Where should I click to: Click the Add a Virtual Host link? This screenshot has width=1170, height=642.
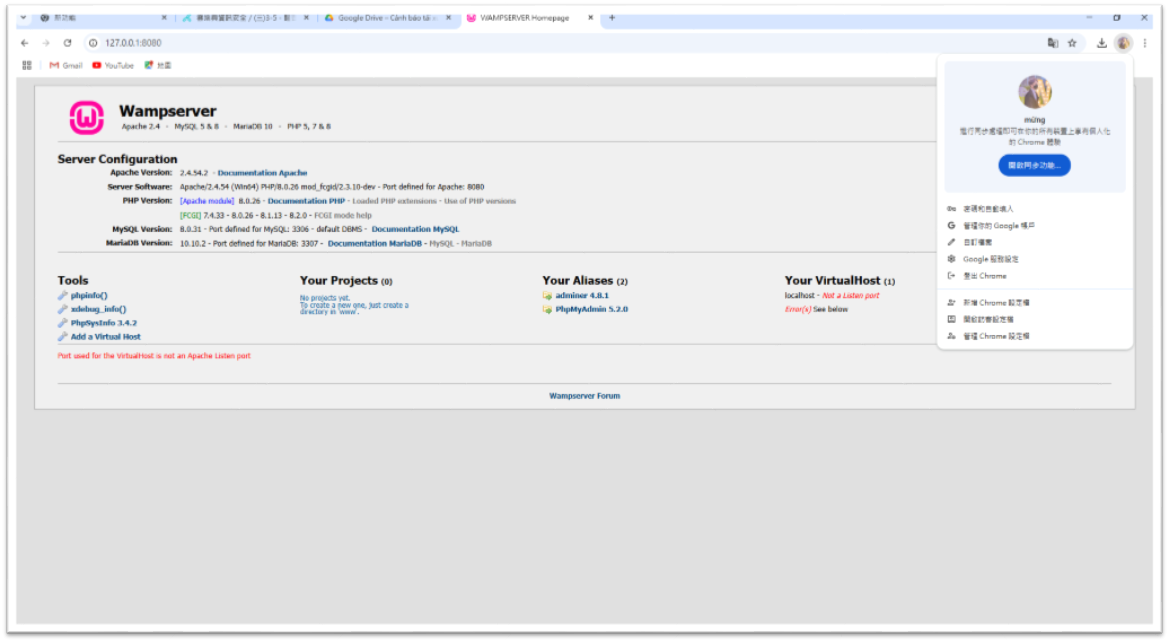(x=105, y=337)
